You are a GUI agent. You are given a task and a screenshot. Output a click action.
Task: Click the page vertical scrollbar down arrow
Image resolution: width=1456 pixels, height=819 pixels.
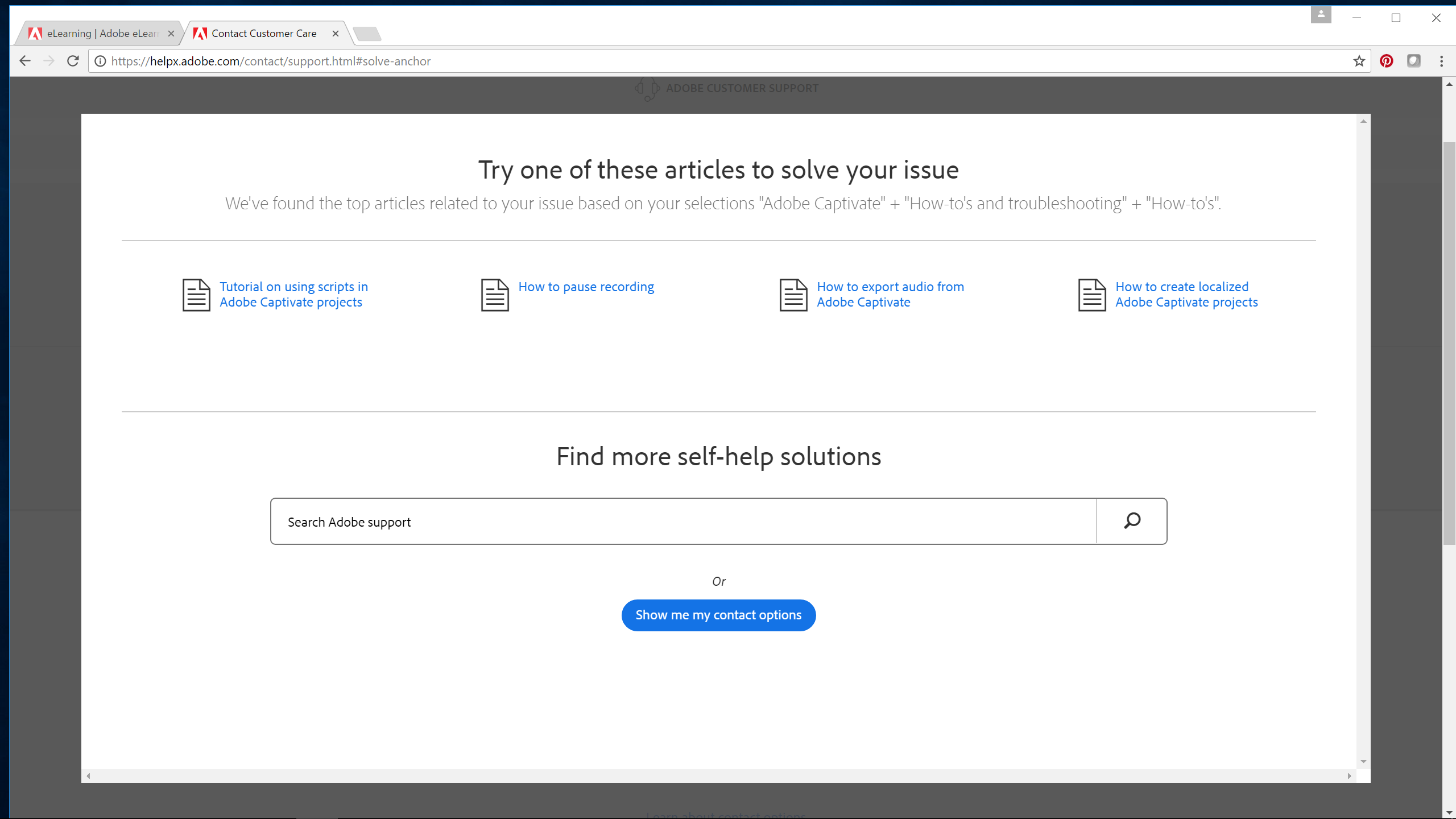click(1449, 813)
